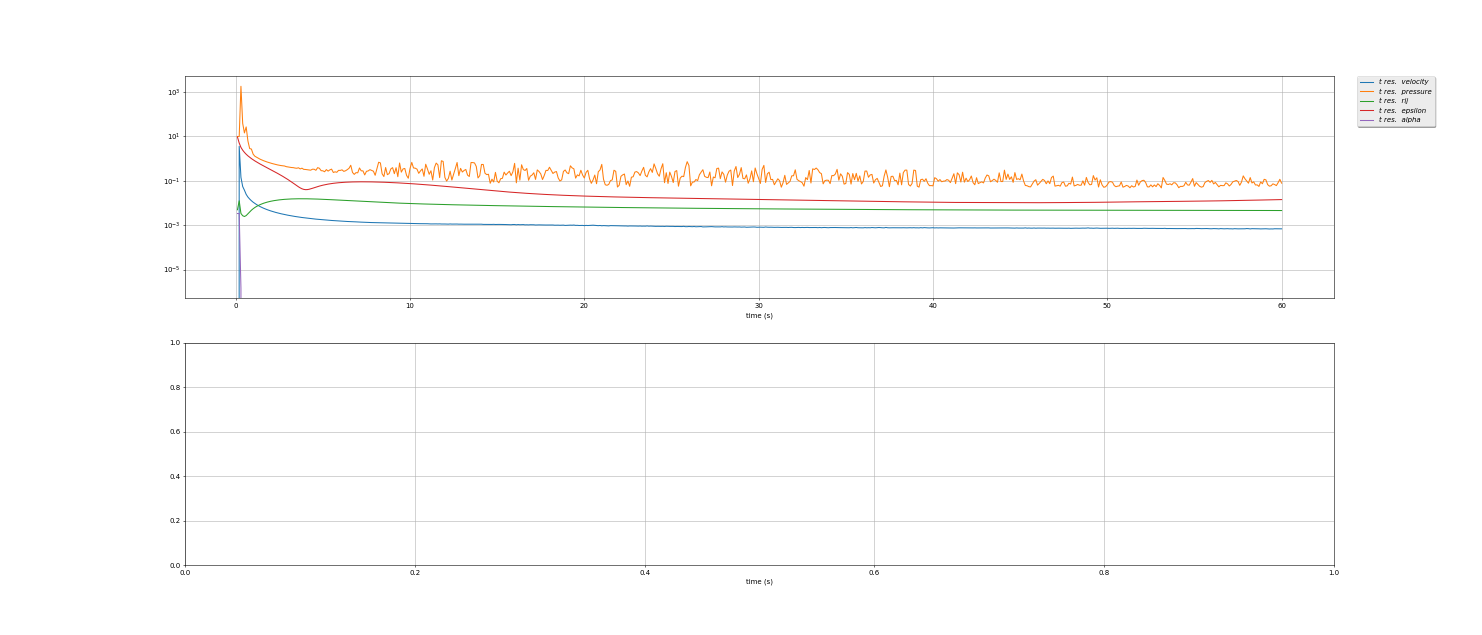Click the upper plot's 'time (s)' axis label

point(759,316)
